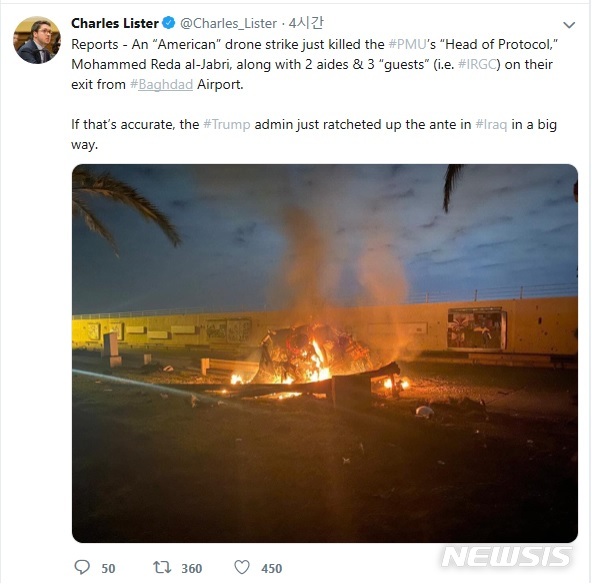Open the @Charles_Lister handle link
Viewport: 592px width, 585px height.
228,23
